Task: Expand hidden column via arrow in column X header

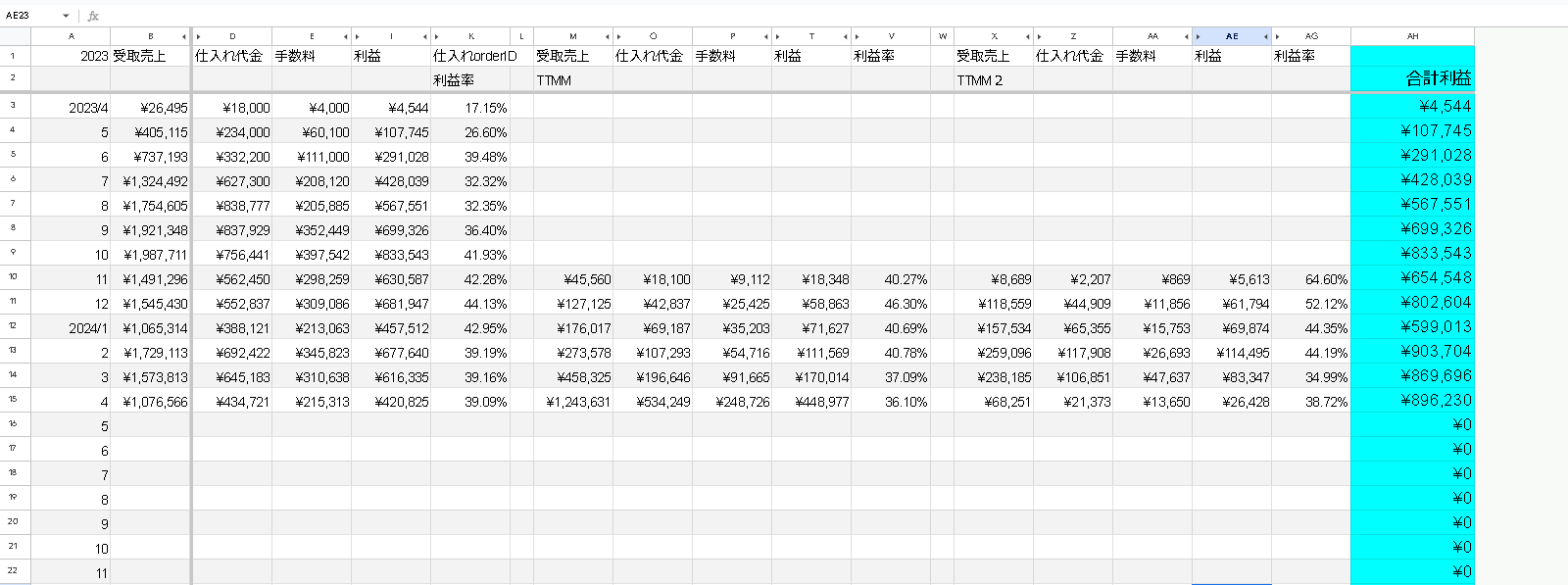Action: coord(1027,36)
